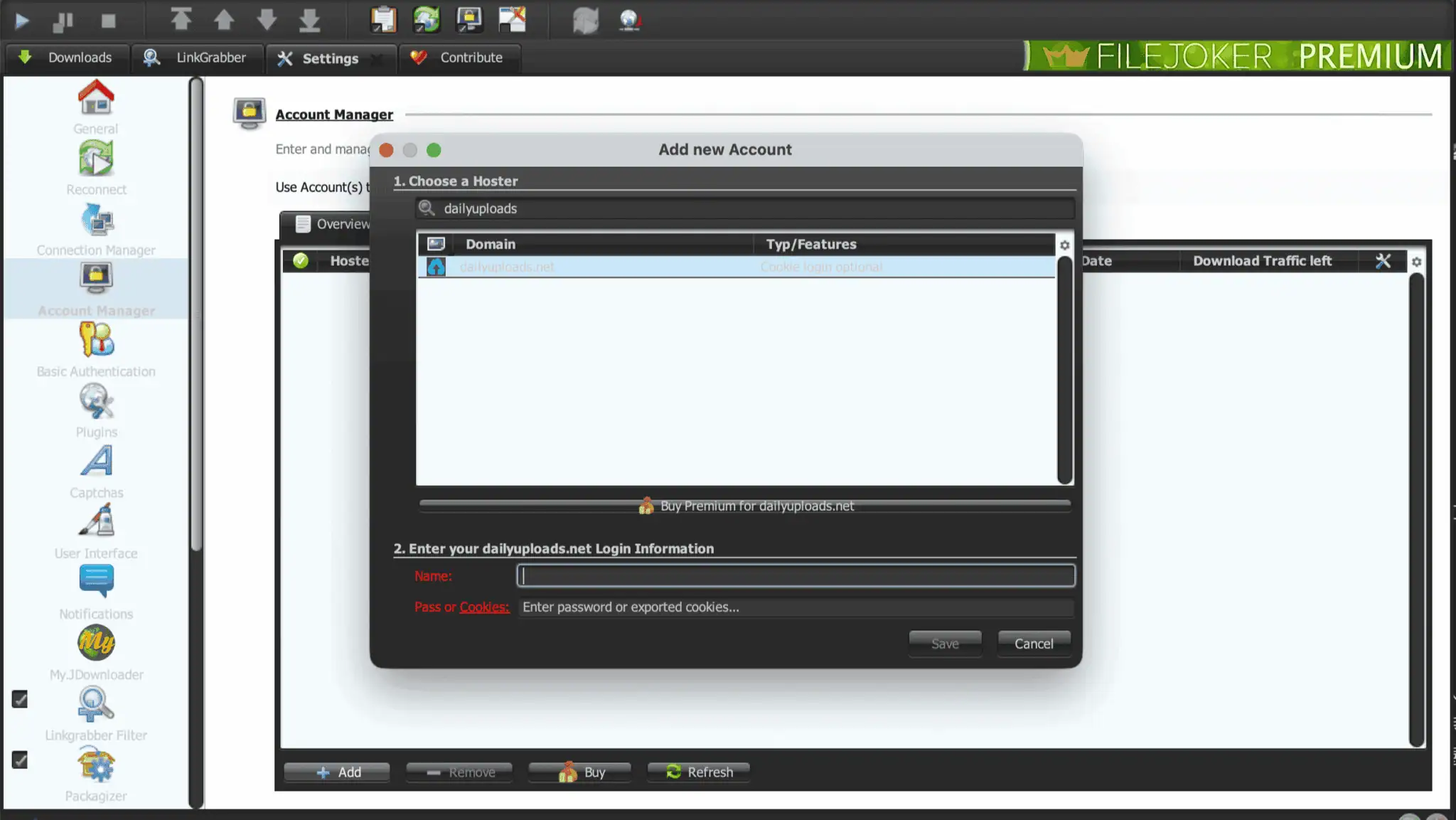The image size is (1456, 820).
Task: Click the Add account button
Action: click(337, 772)
